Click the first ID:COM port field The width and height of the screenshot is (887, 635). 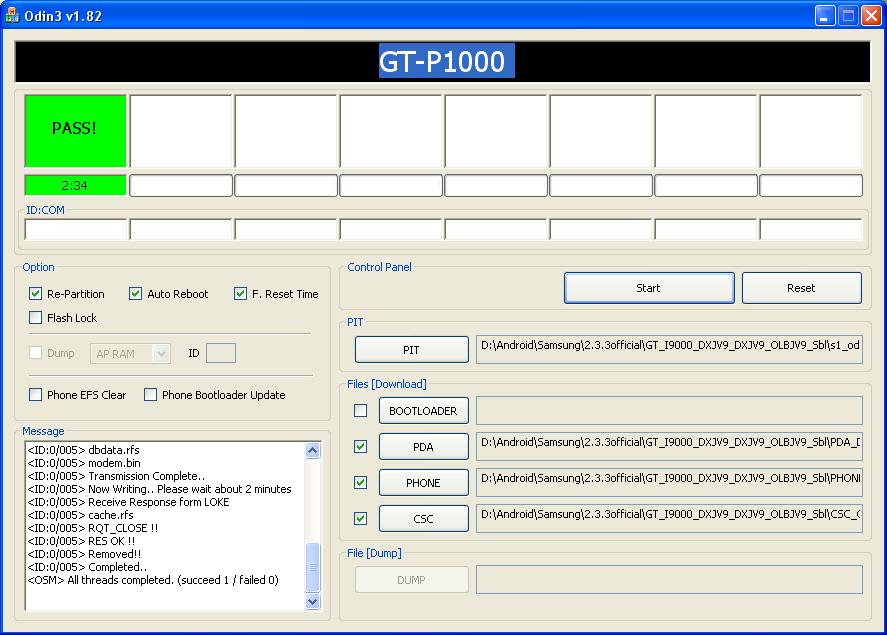(x=76, y=230)
